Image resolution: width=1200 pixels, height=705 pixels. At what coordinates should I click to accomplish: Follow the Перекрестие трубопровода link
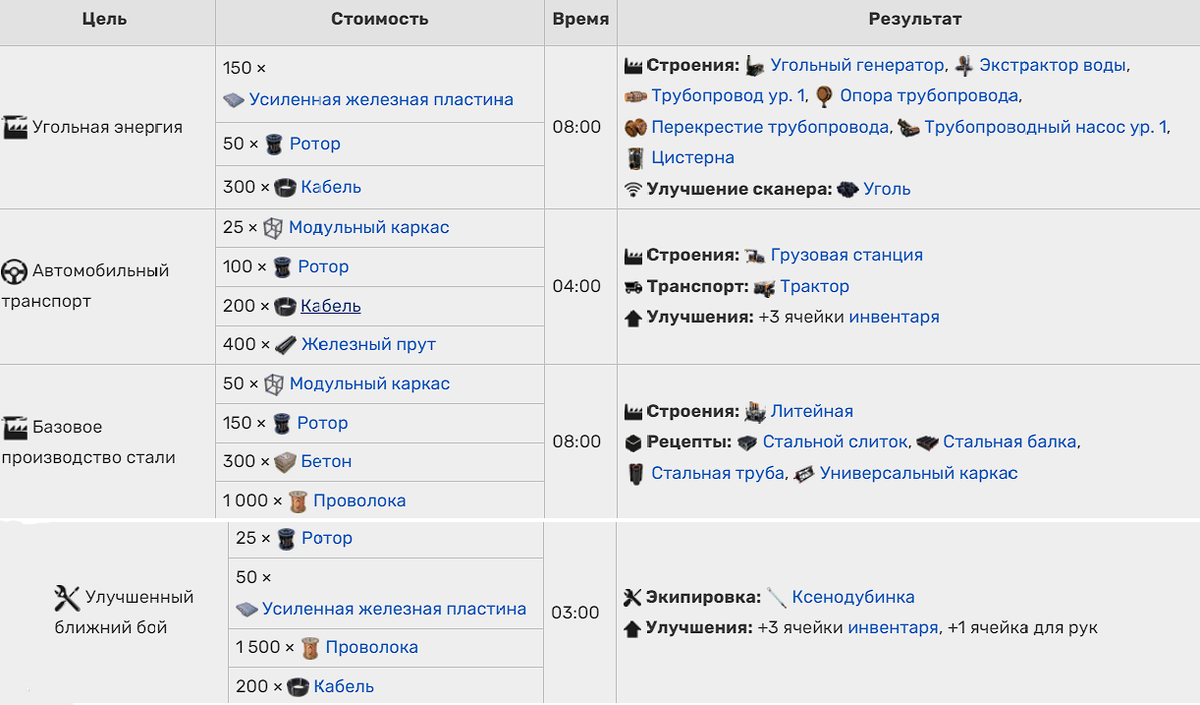(x=770, y=127)
